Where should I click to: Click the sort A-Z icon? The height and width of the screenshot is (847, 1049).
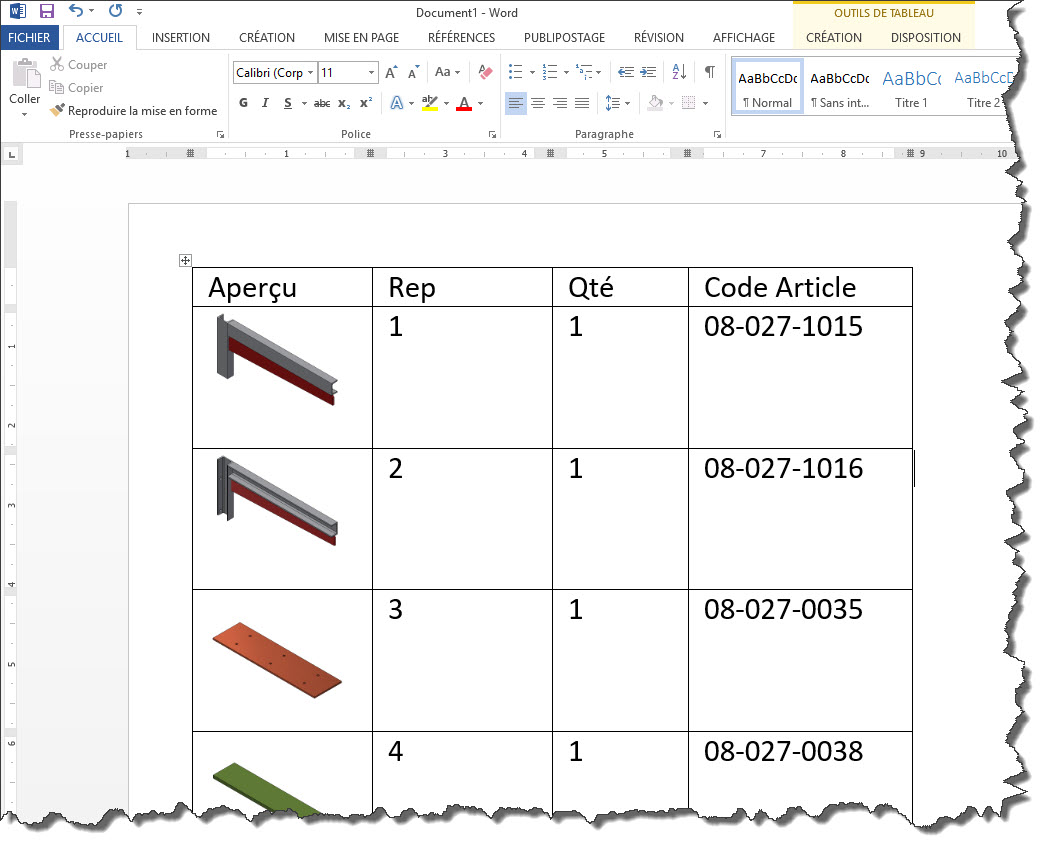click(x=679, y=72)
